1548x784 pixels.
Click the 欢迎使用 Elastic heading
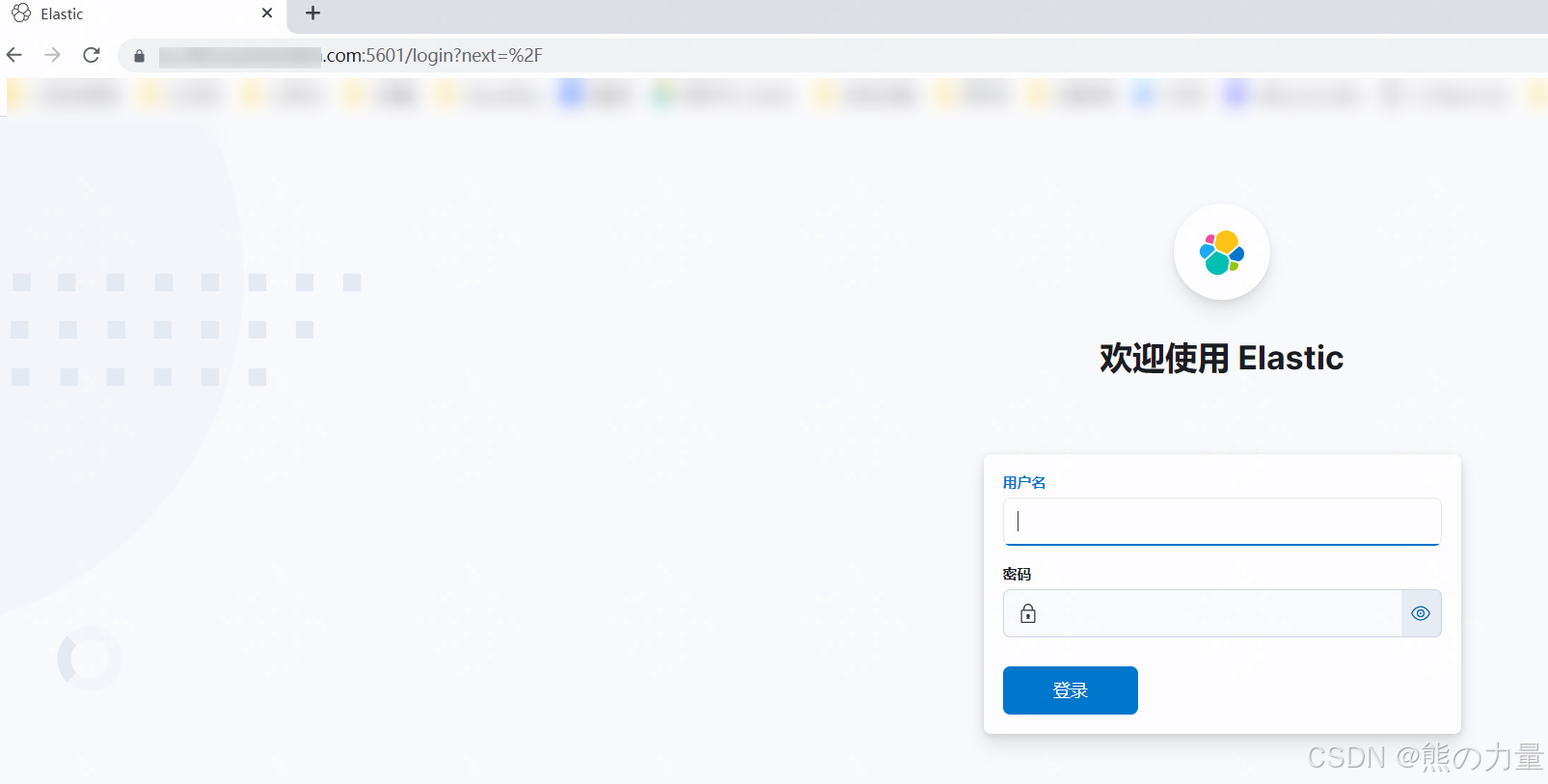[1222, 358]
